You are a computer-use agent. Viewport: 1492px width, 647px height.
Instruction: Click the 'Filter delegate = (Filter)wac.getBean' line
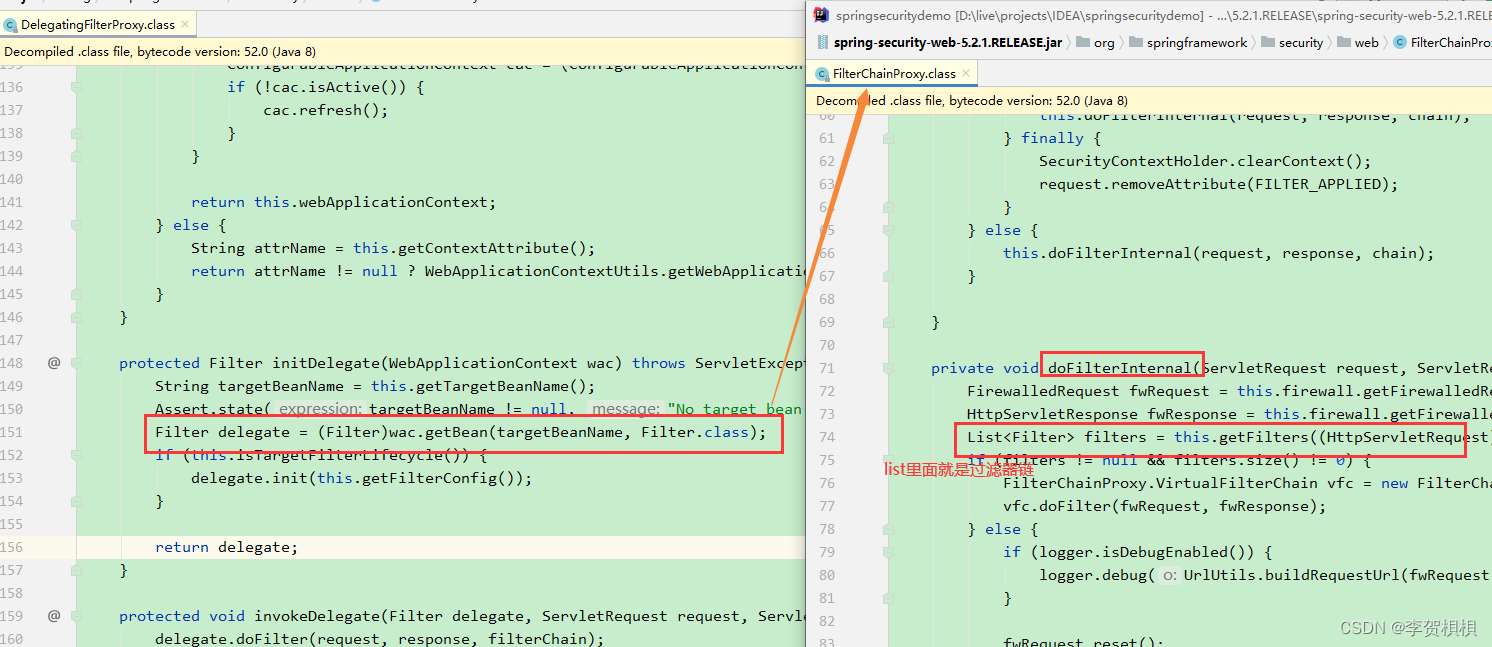pos(460,432)
